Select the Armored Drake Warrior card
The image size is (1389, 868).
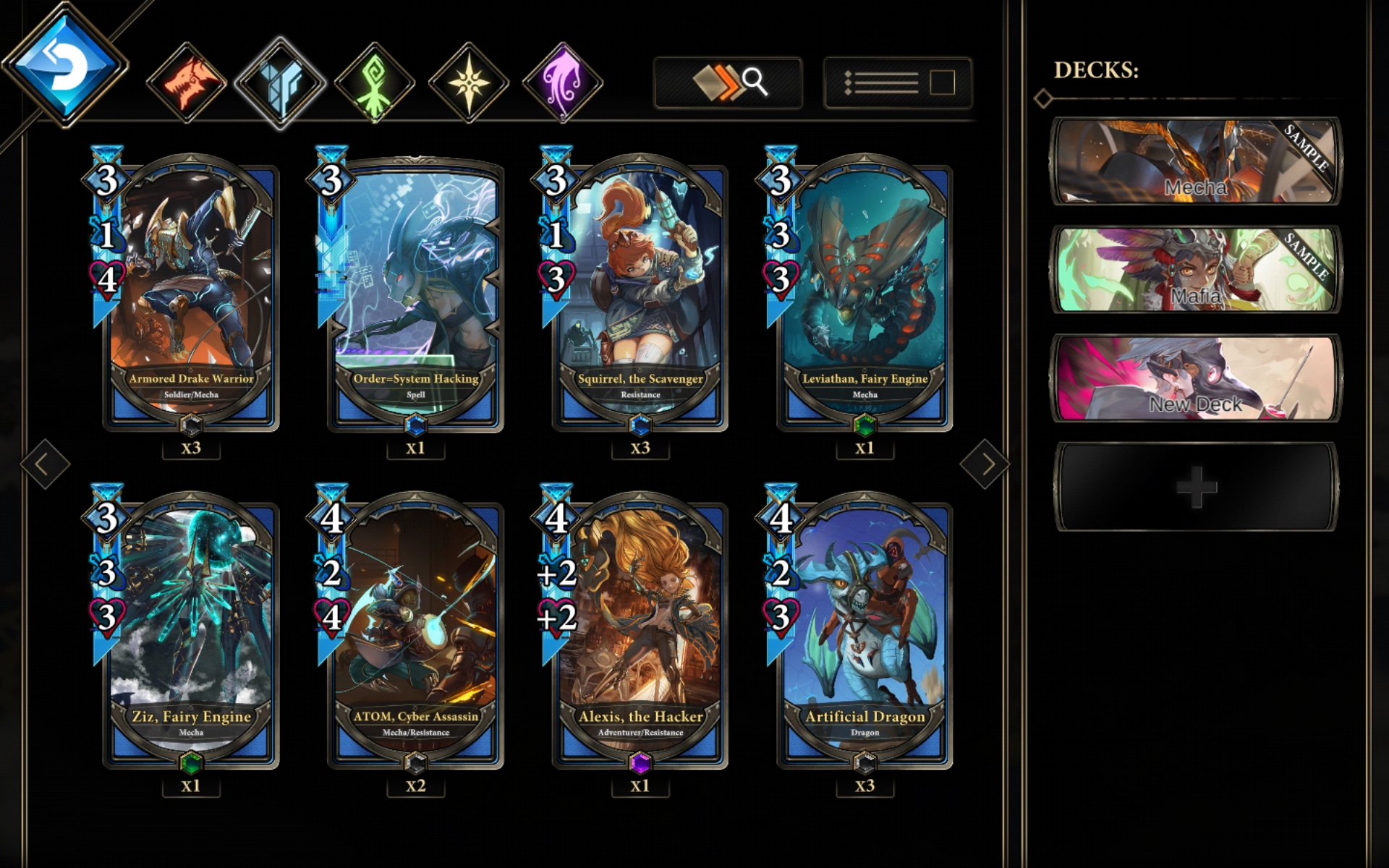point(184,291)
